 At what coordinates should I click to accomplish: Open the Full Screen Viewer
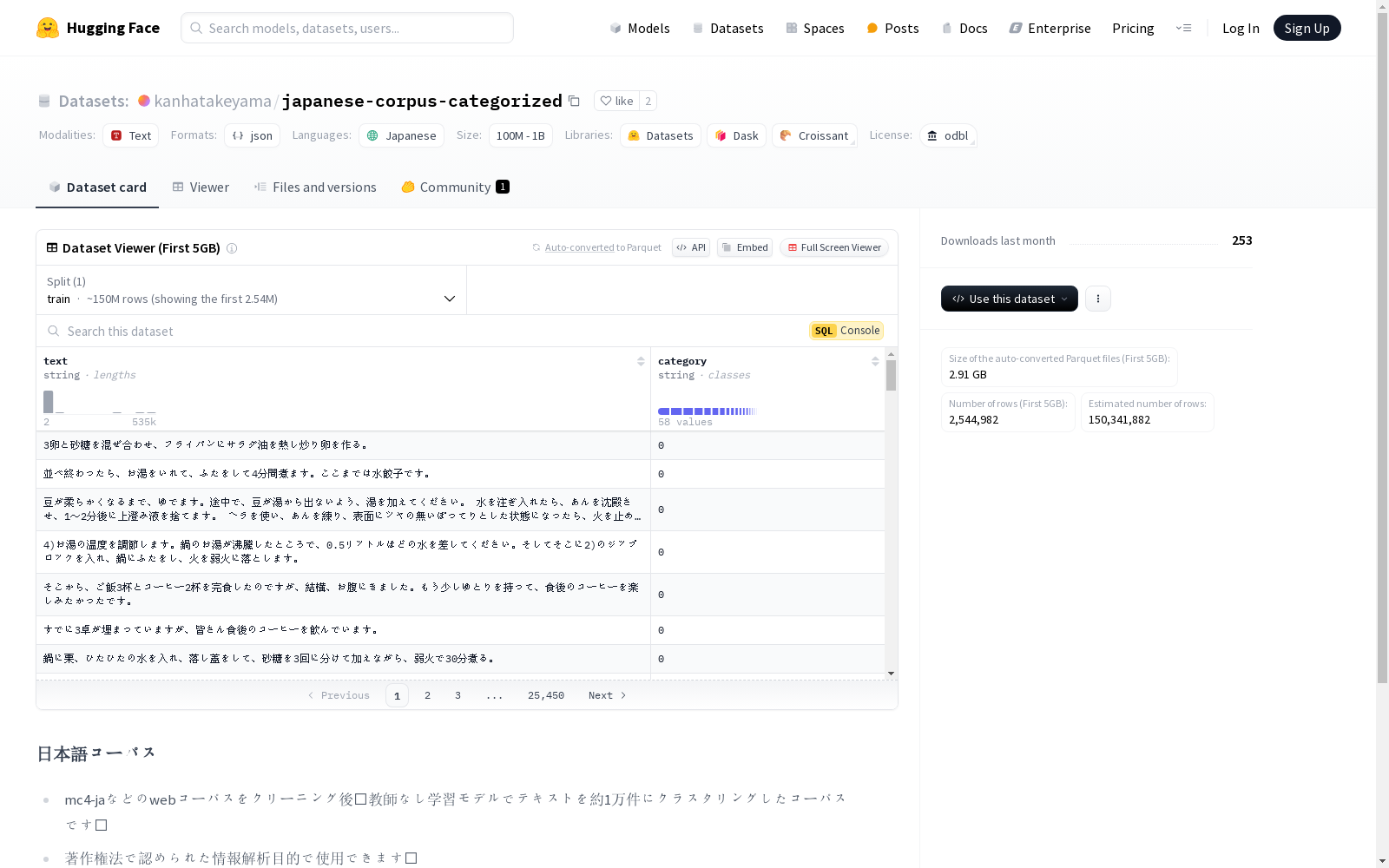(834, 247)
